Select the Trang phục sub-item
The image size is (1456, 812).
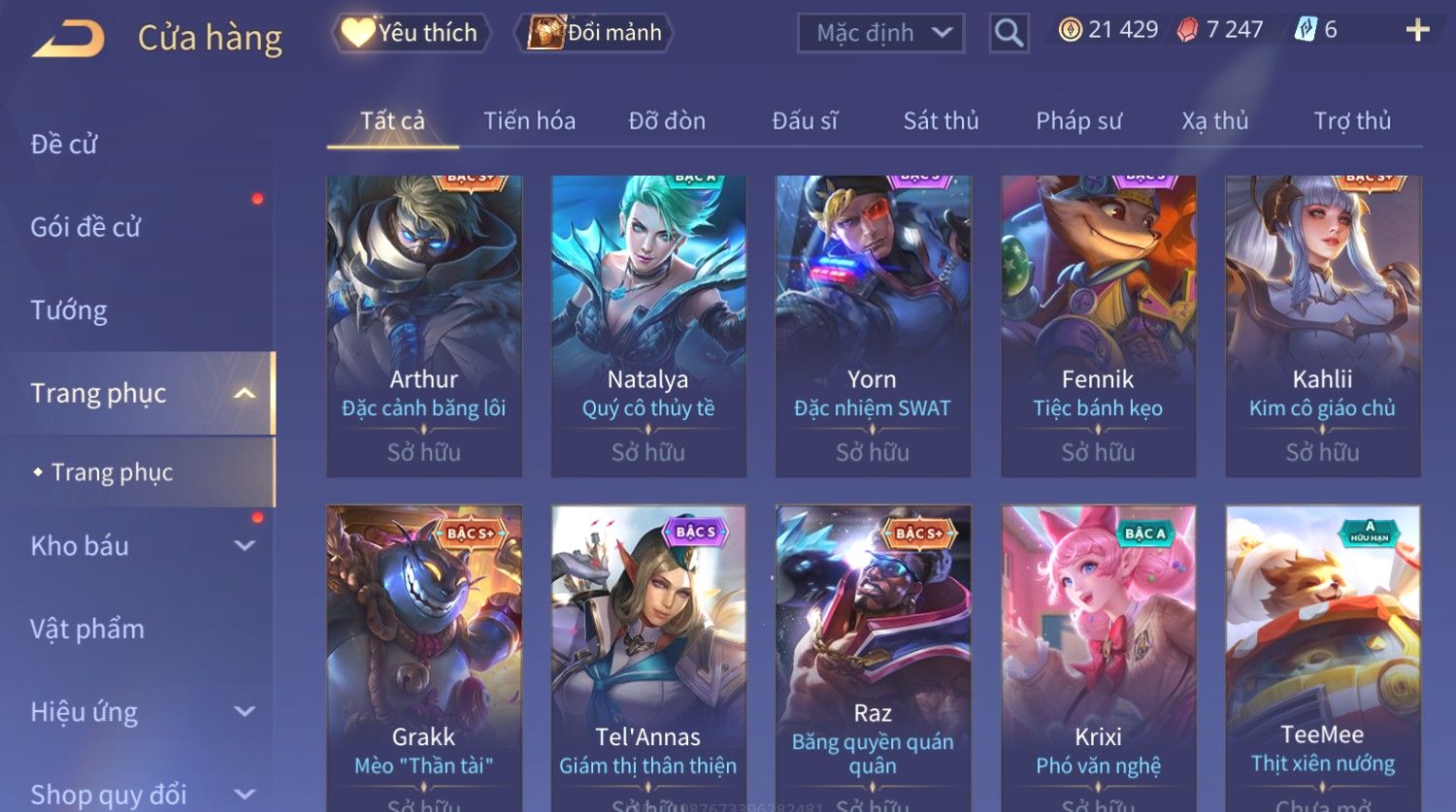coord(112,471)
